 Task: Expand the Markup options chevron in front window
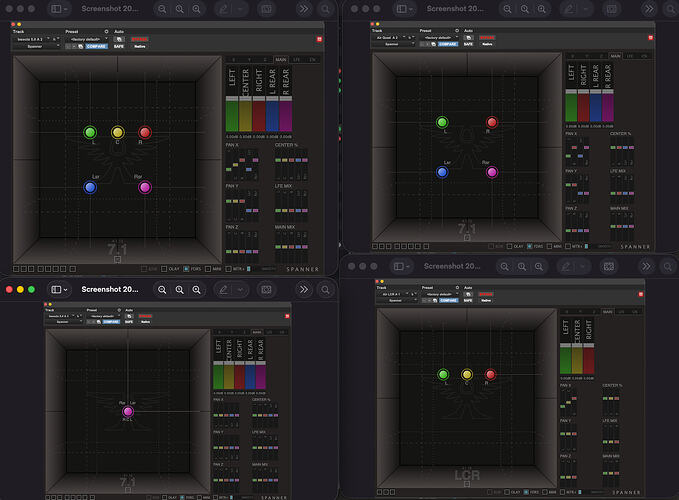coord(240,290)
